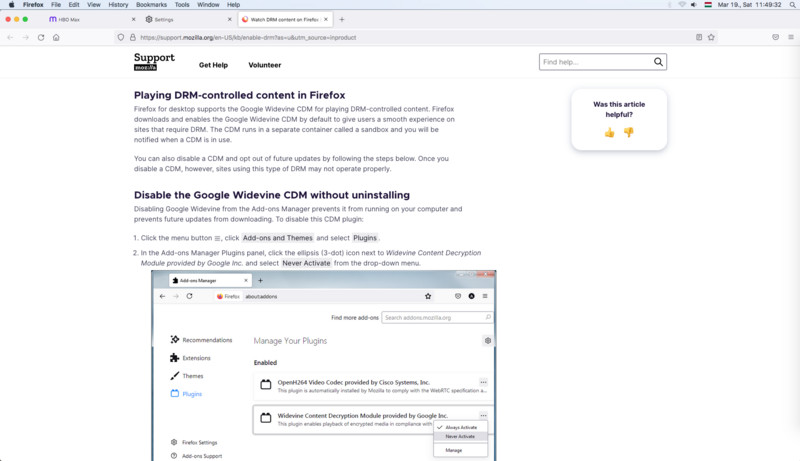Open the Window menu
Viewport: 800px width, 461px height.
208,5
